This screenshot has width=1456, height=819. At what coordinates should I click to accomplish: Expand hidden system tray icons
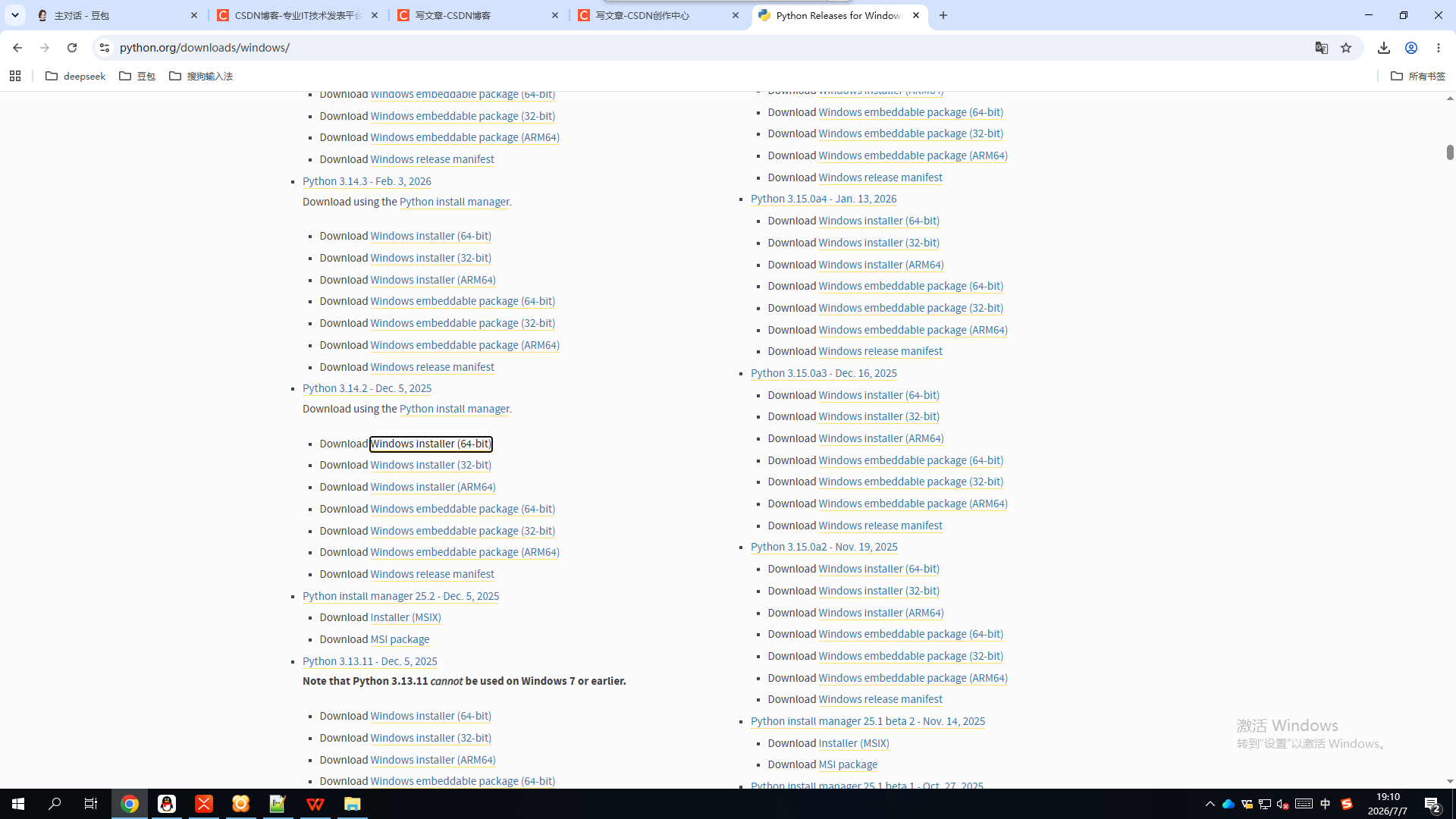[1210, 804]
